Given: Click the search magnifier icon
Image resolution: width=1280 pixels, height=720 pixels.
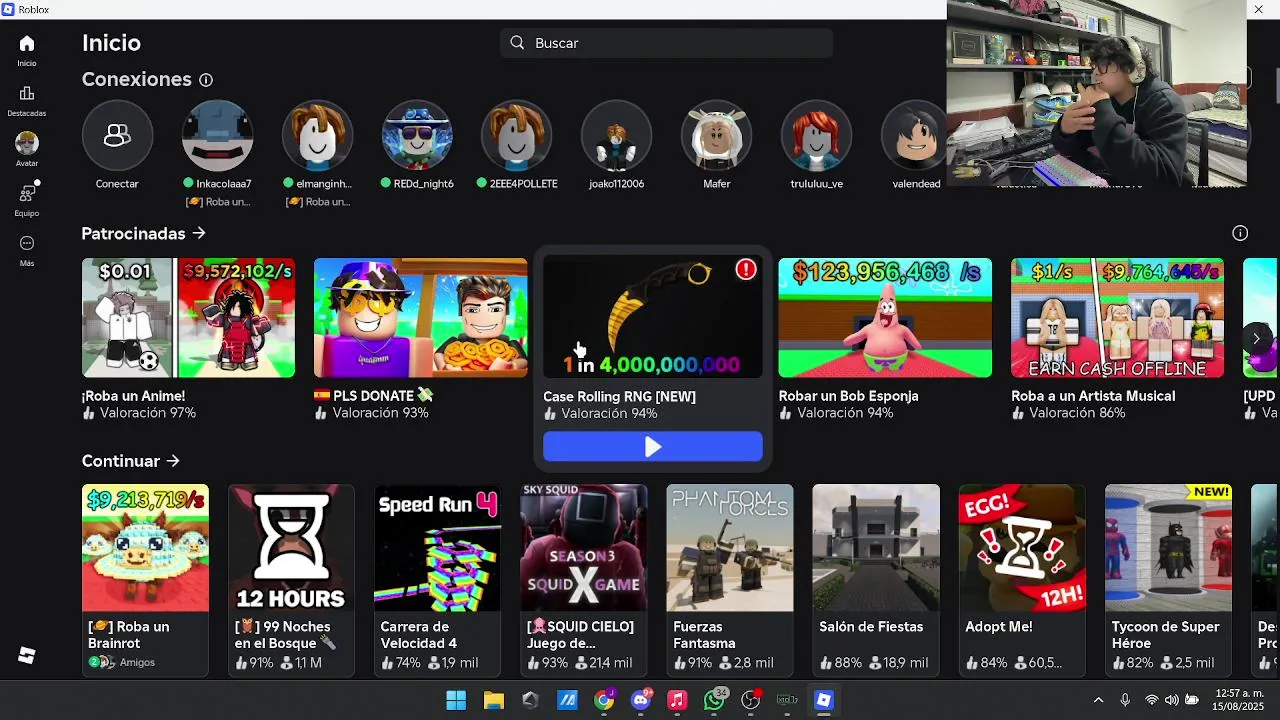Looking at the screenshot, I should [x=517, y=43].
